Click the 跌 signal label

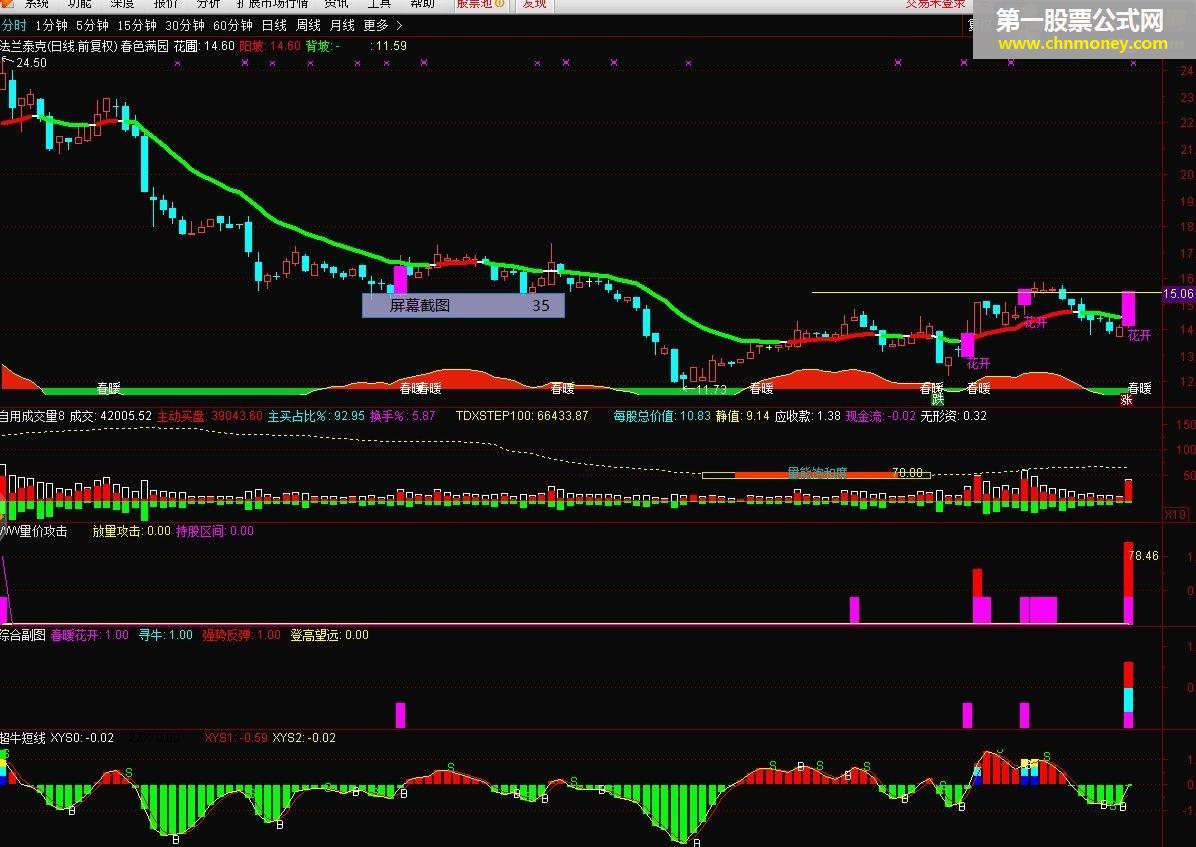tap(937, 399)
